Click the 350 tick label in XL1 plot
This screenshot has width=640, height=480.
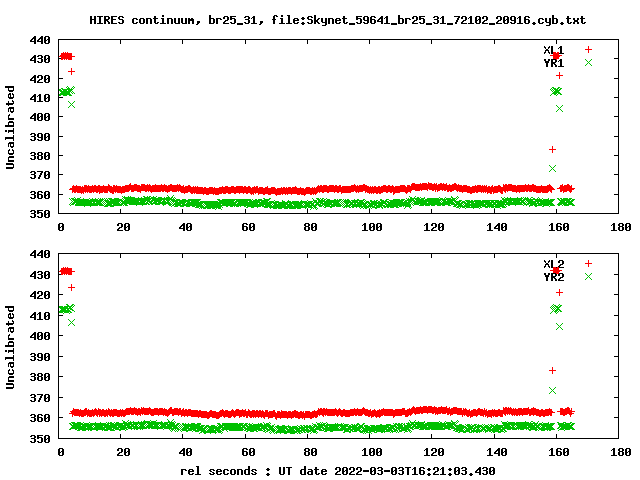pos(40,214)
